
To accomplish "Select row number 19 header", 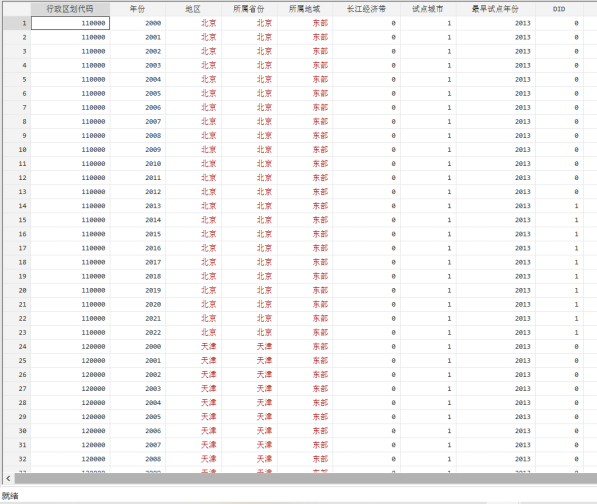I will click(x=17, y=276).
